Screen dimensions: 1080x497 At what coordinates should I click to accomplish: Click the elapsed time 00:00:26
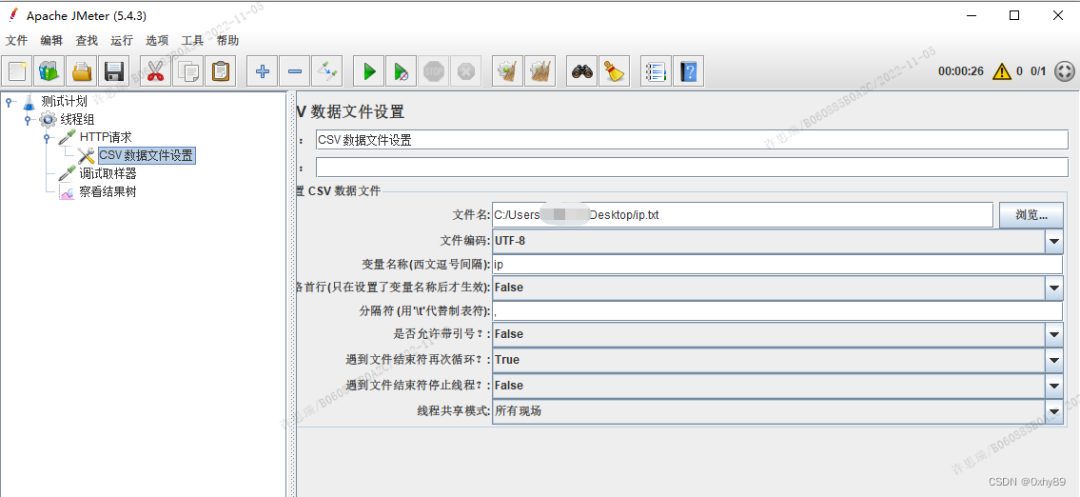tap(961, 71)
